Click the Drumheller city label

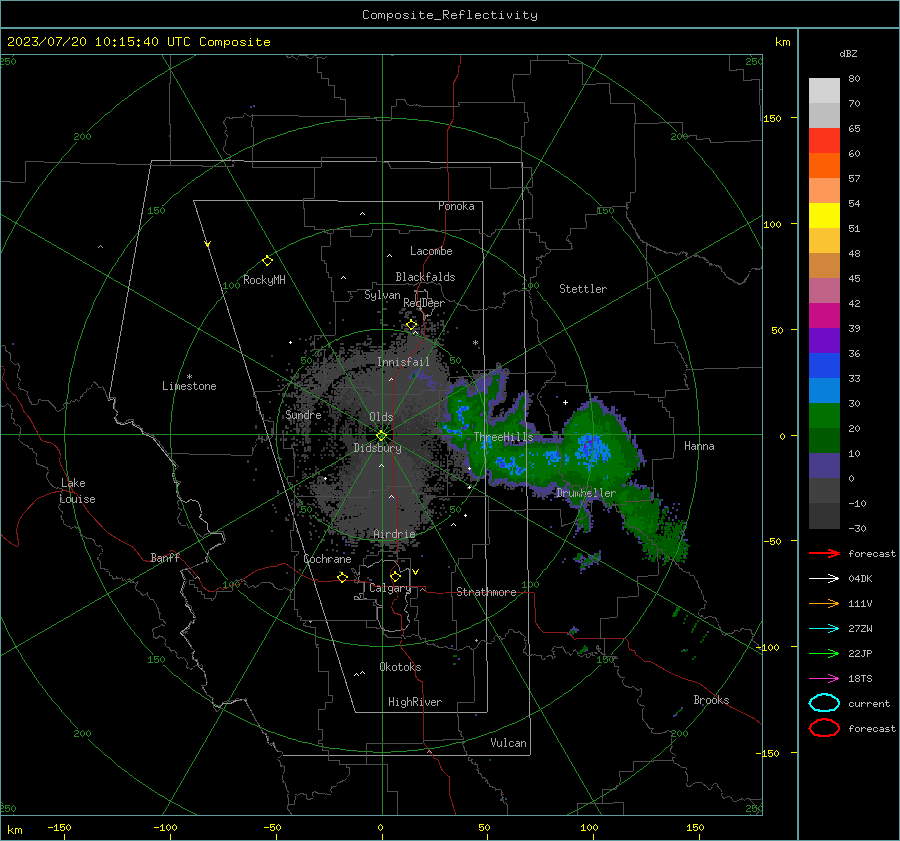[x=585, y=493]
